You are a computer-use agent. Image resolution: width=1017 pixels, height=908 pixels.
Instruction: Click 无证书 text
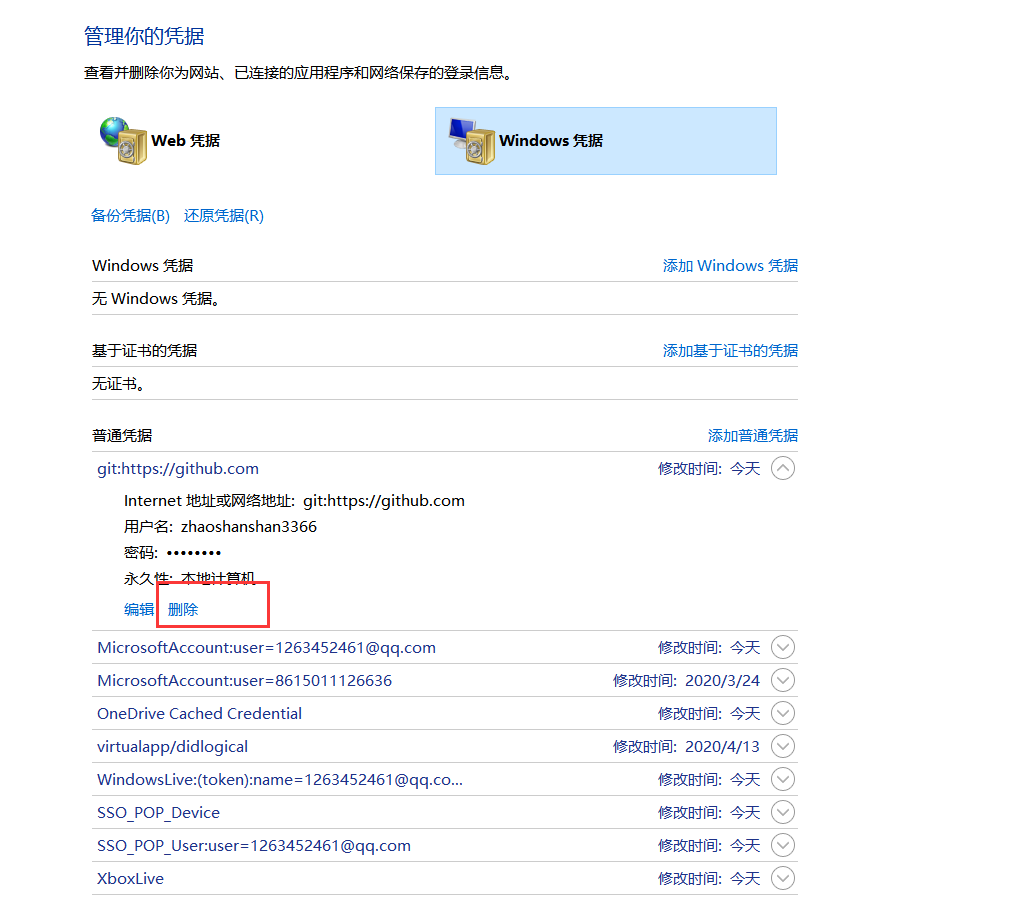coord(118,384)
